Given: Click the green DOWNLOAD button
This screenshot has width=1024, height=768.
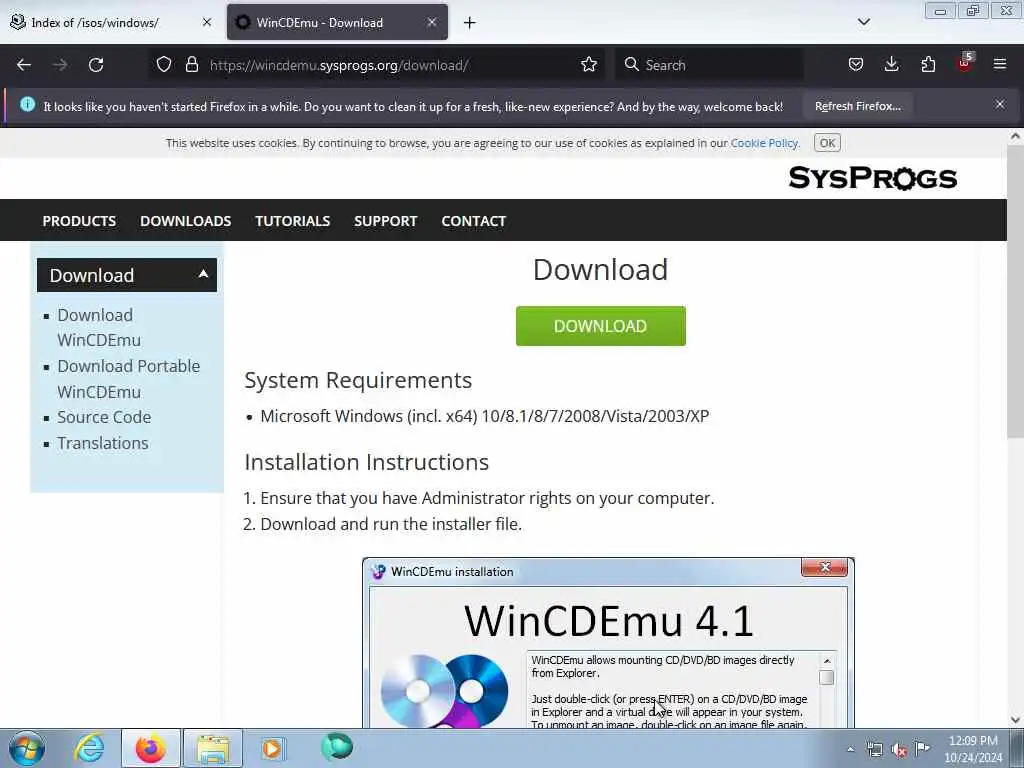Looking at the screenshot, I should point(601,326).
